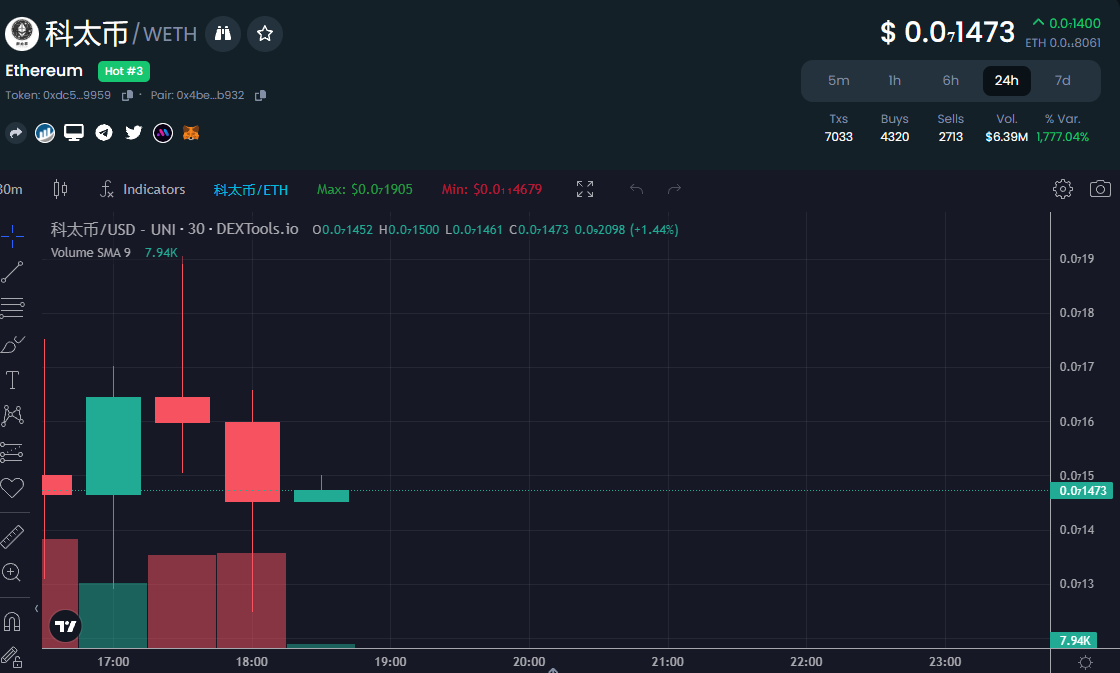Viewport: 1120px width, 673px height.
Task: Click the Buys count 4320
Action: coord(894,136)
